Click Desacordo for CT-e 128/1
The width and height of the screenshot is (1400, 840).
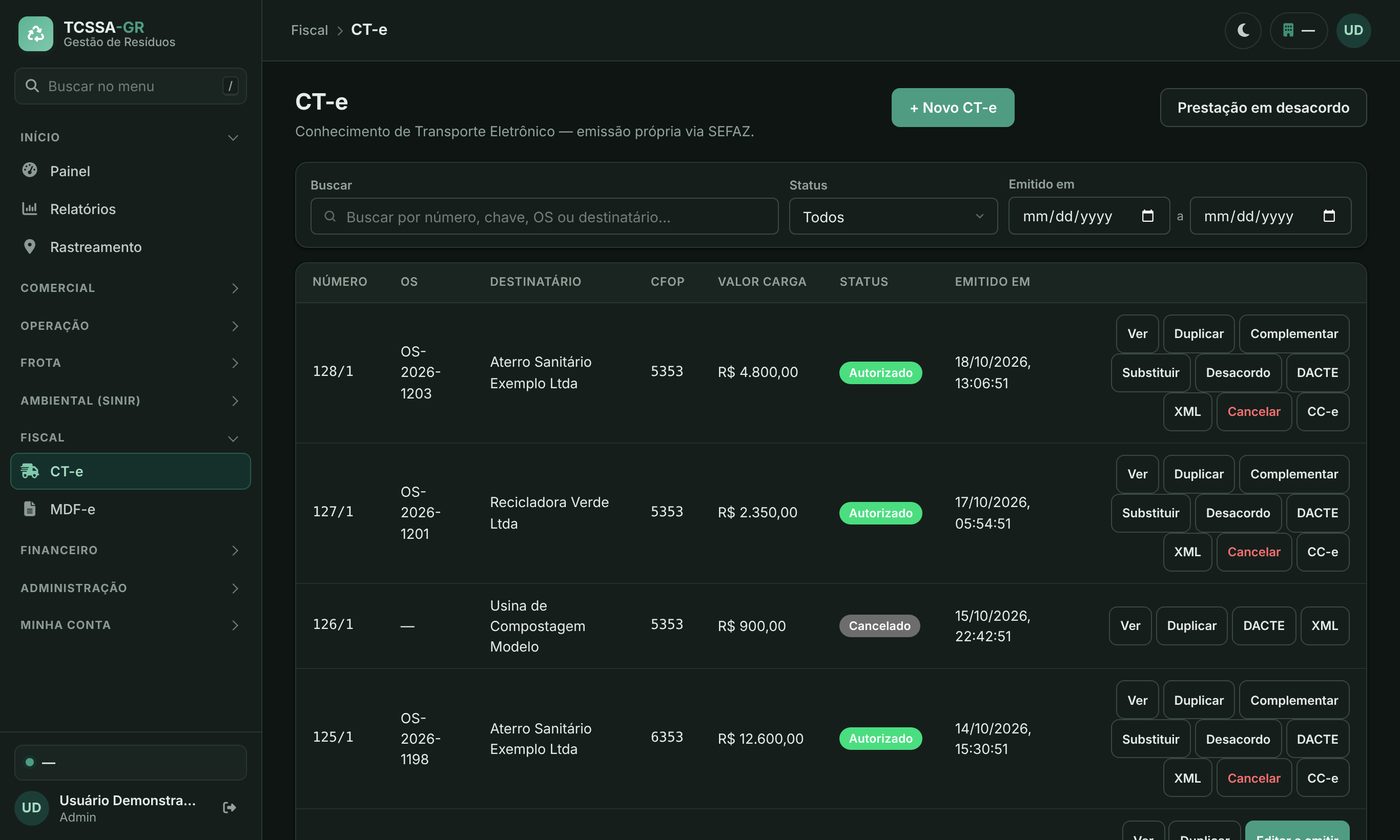click(x=1238, y=373)
